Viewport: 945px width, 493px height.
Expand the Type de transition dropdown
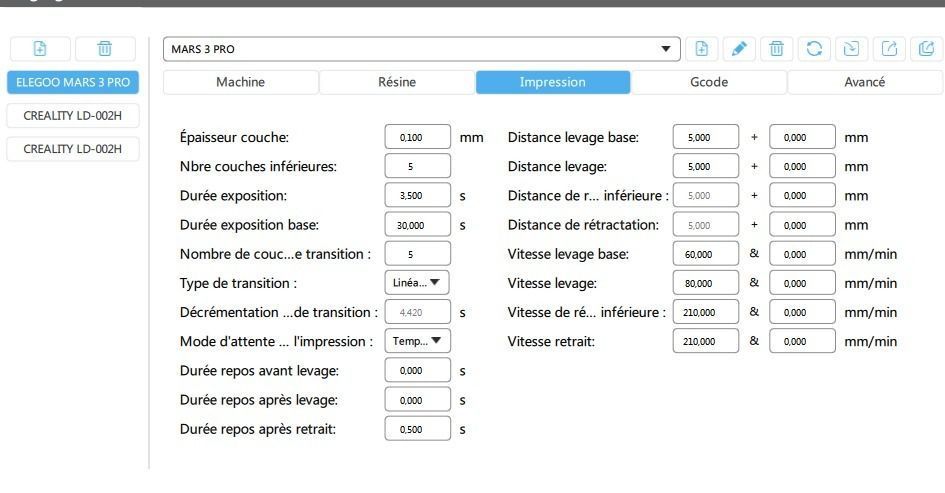pos(417,283)
